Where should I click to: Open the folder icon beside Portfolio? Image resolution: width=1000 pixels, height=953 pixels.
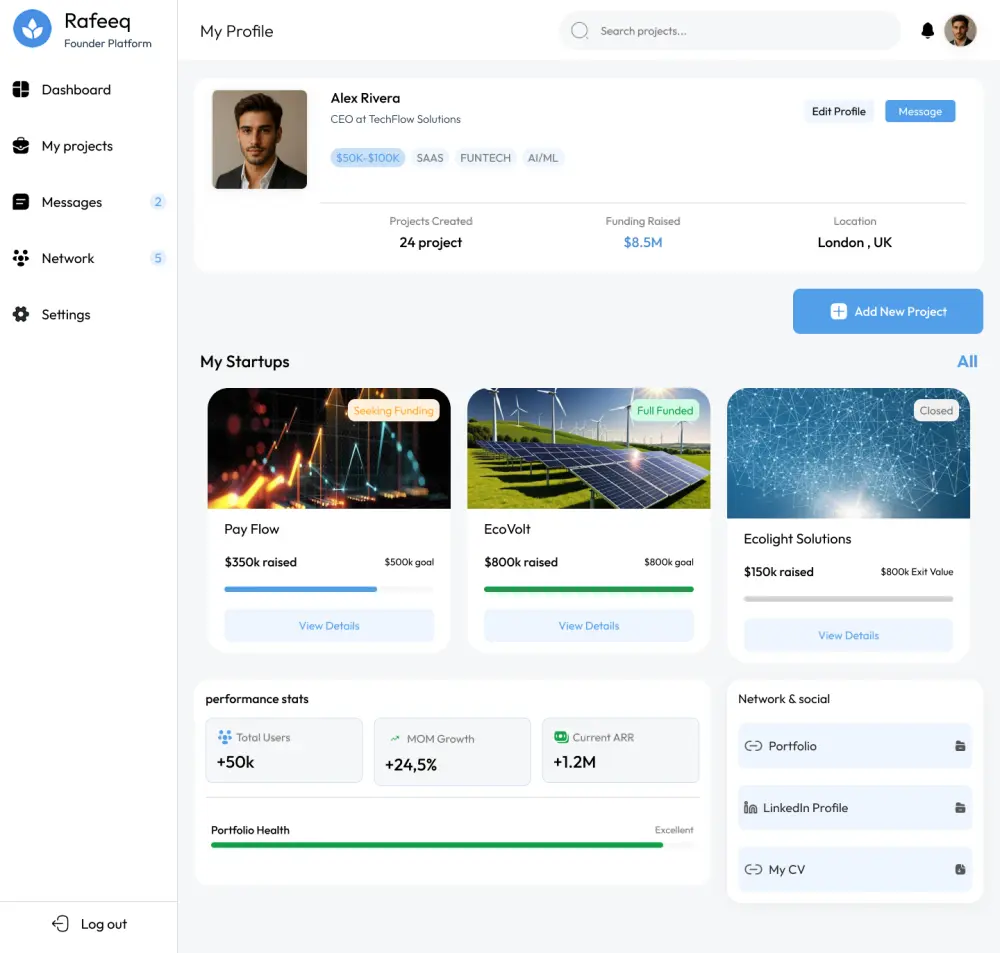pos(961,746)
